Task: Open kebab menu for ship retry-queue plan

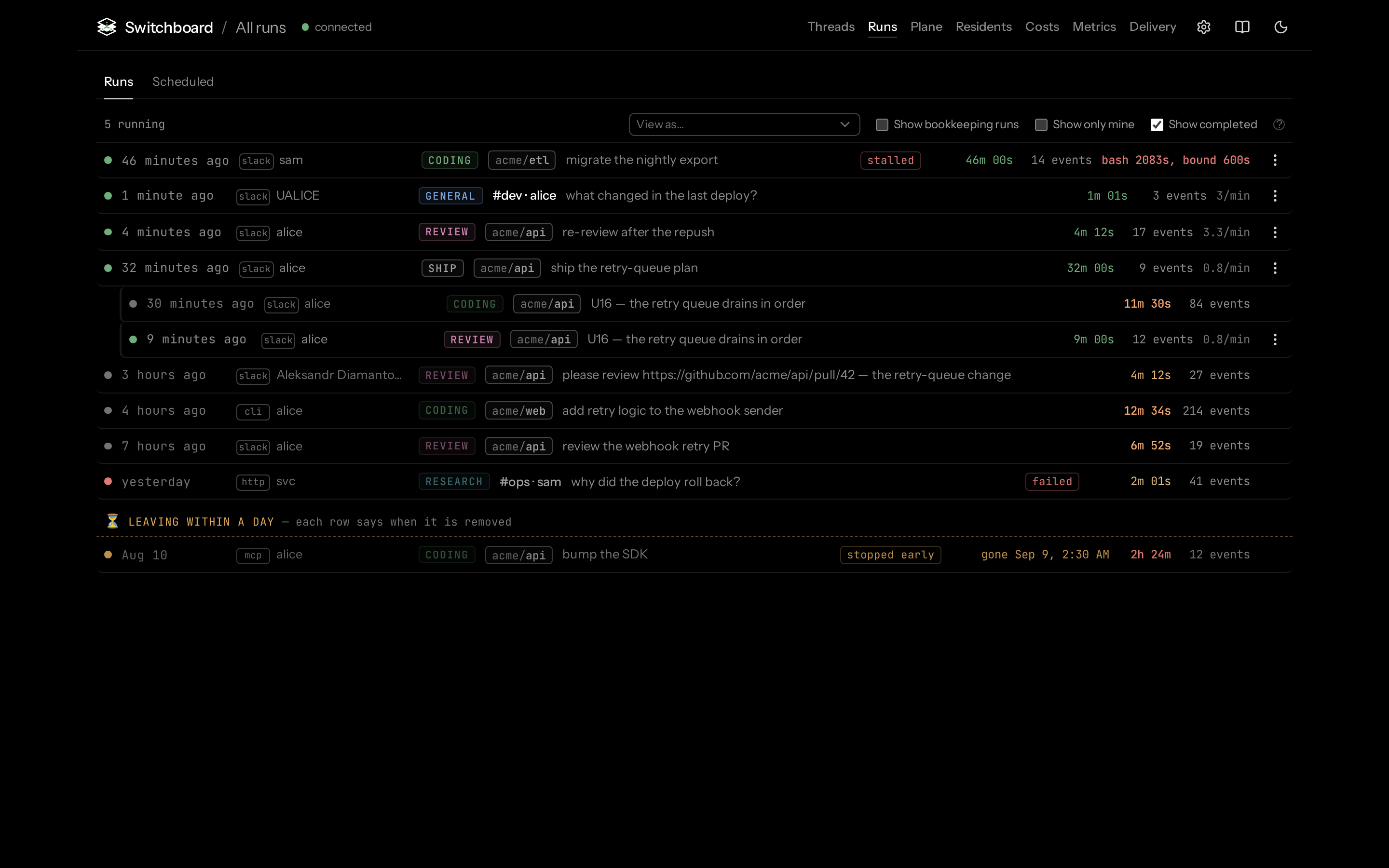Action: coord(1275,268)
